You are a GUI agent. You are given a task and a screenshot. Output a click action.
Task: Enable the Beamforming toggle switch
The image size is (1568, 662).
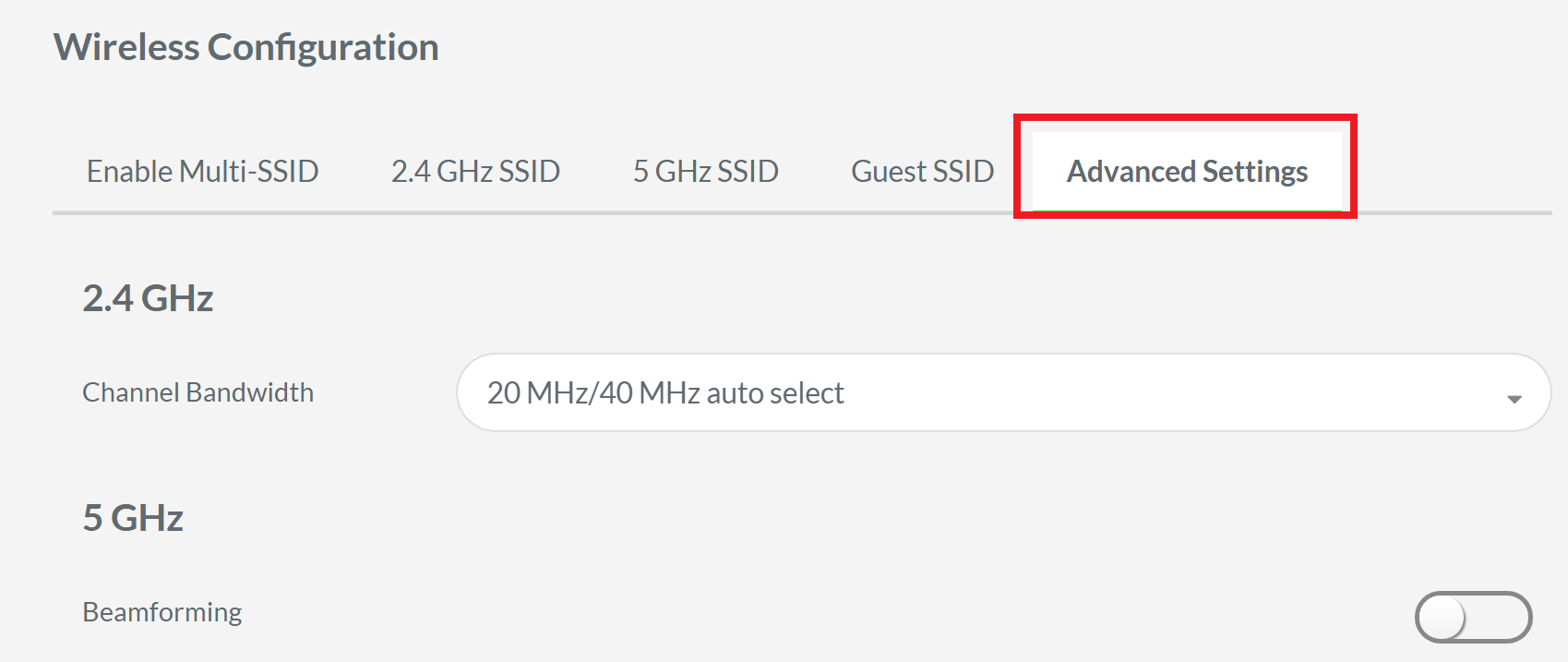coord(1474,617)
